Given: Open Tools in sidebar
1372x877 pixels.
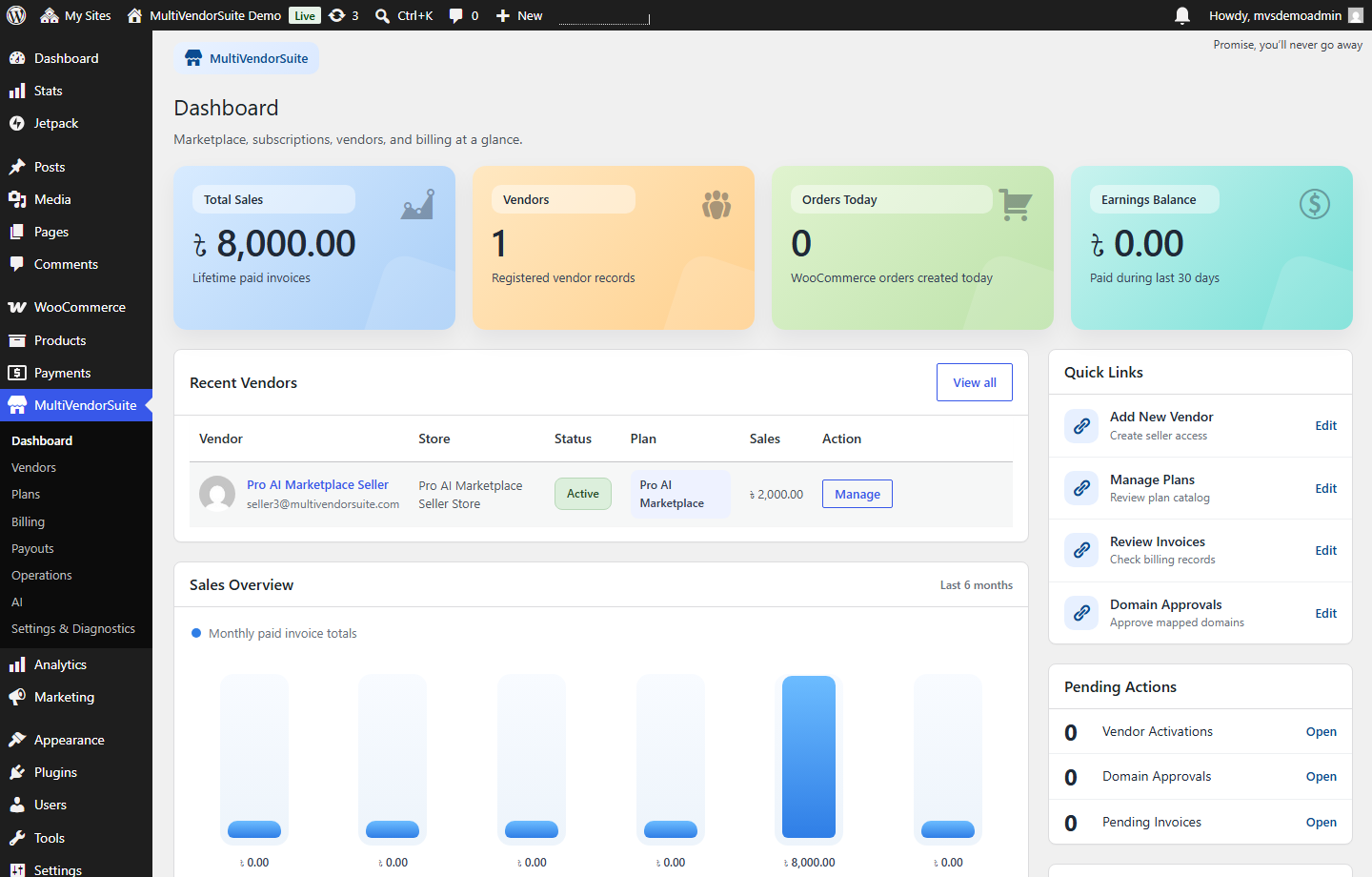Looking at the screenshot, I should click(76, 838).
